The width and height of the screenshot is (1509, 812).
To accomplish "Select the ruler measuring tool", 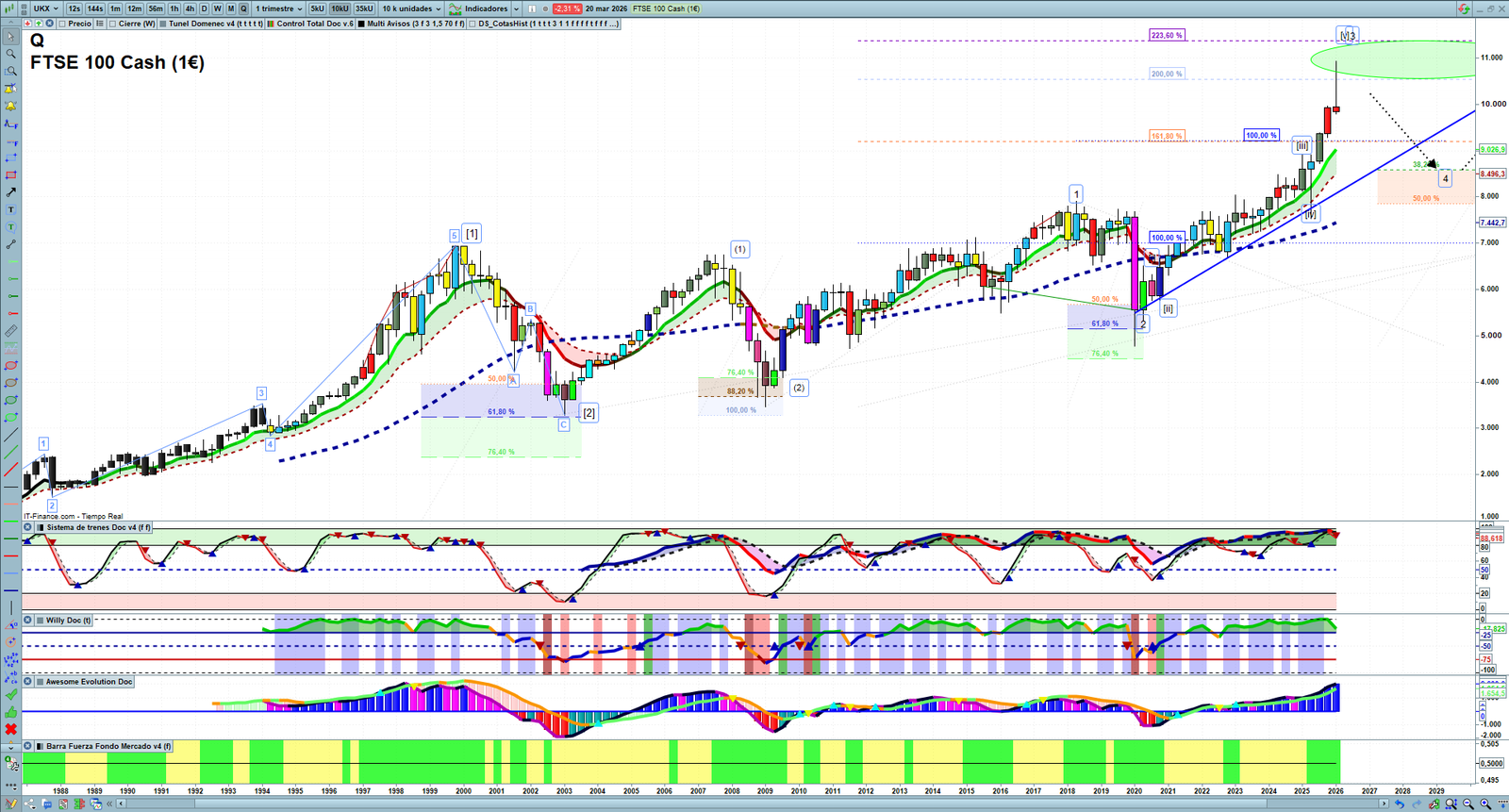I will click(10, 331).
